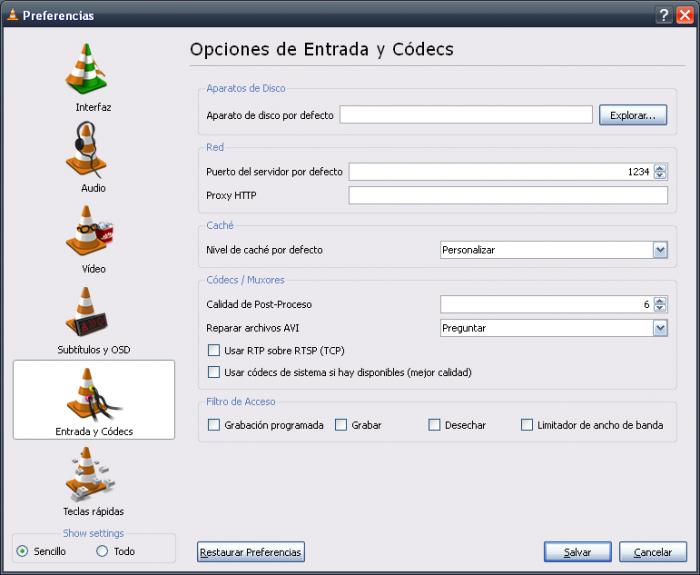Select the Entrada y Códecs label

click(x=94, y=431)
